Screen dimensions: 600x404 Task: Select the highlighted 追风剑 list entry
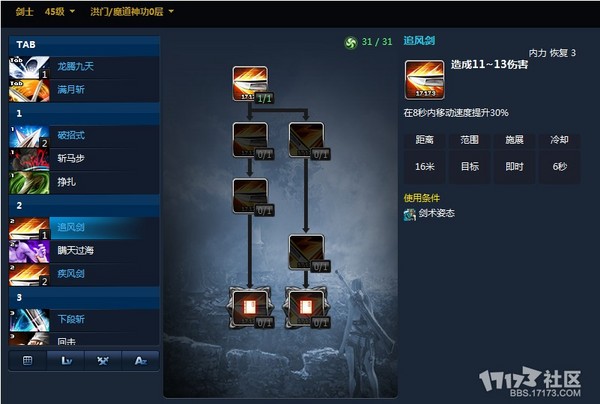click(84, 228)
